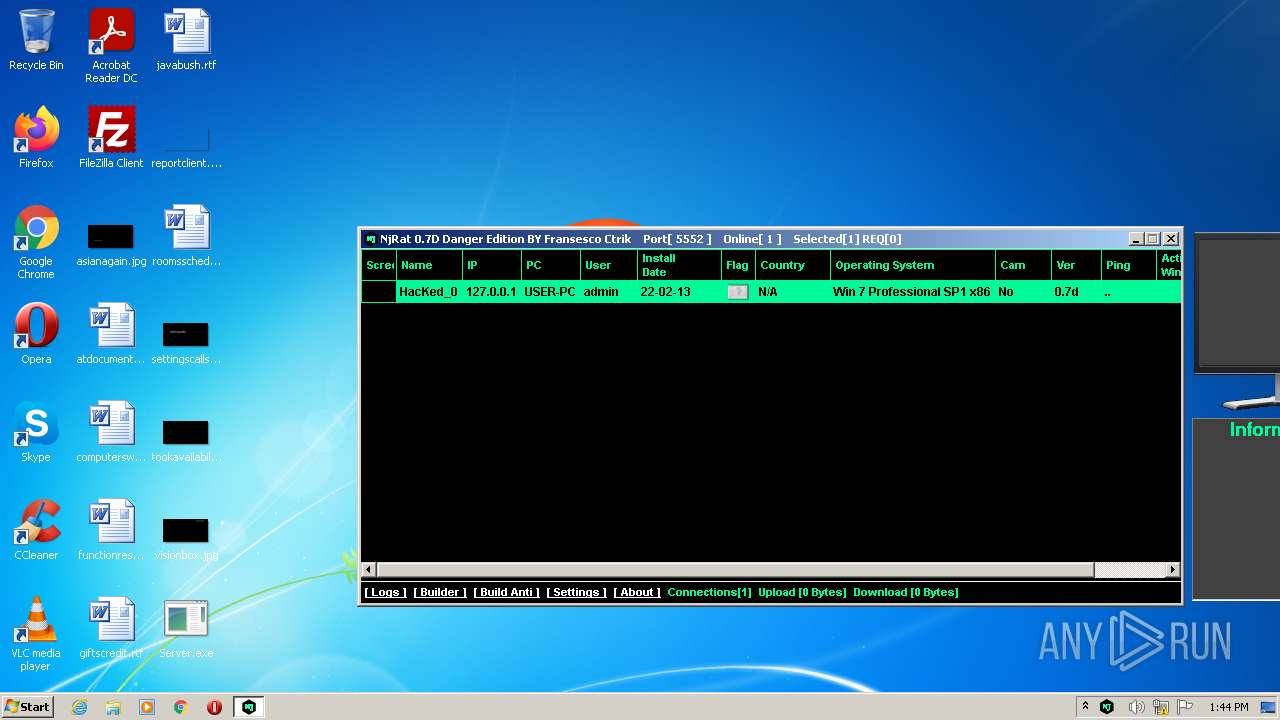Open the roomssched document icon
Image resolution: width=1280 pixels, height=720 pixels.
pos(186,237)
